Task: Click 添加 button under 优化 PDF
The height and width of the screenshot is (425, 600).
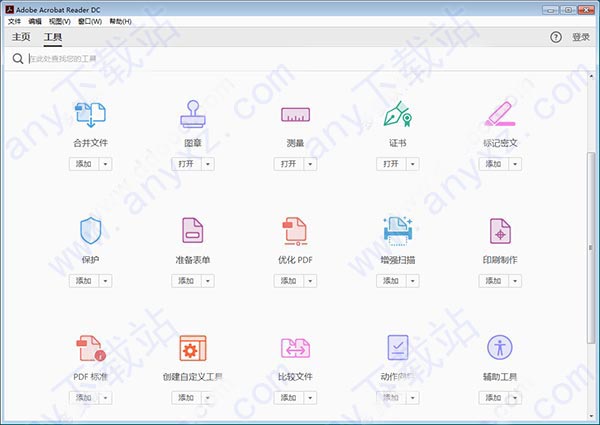Action: [x=289, y=281]
